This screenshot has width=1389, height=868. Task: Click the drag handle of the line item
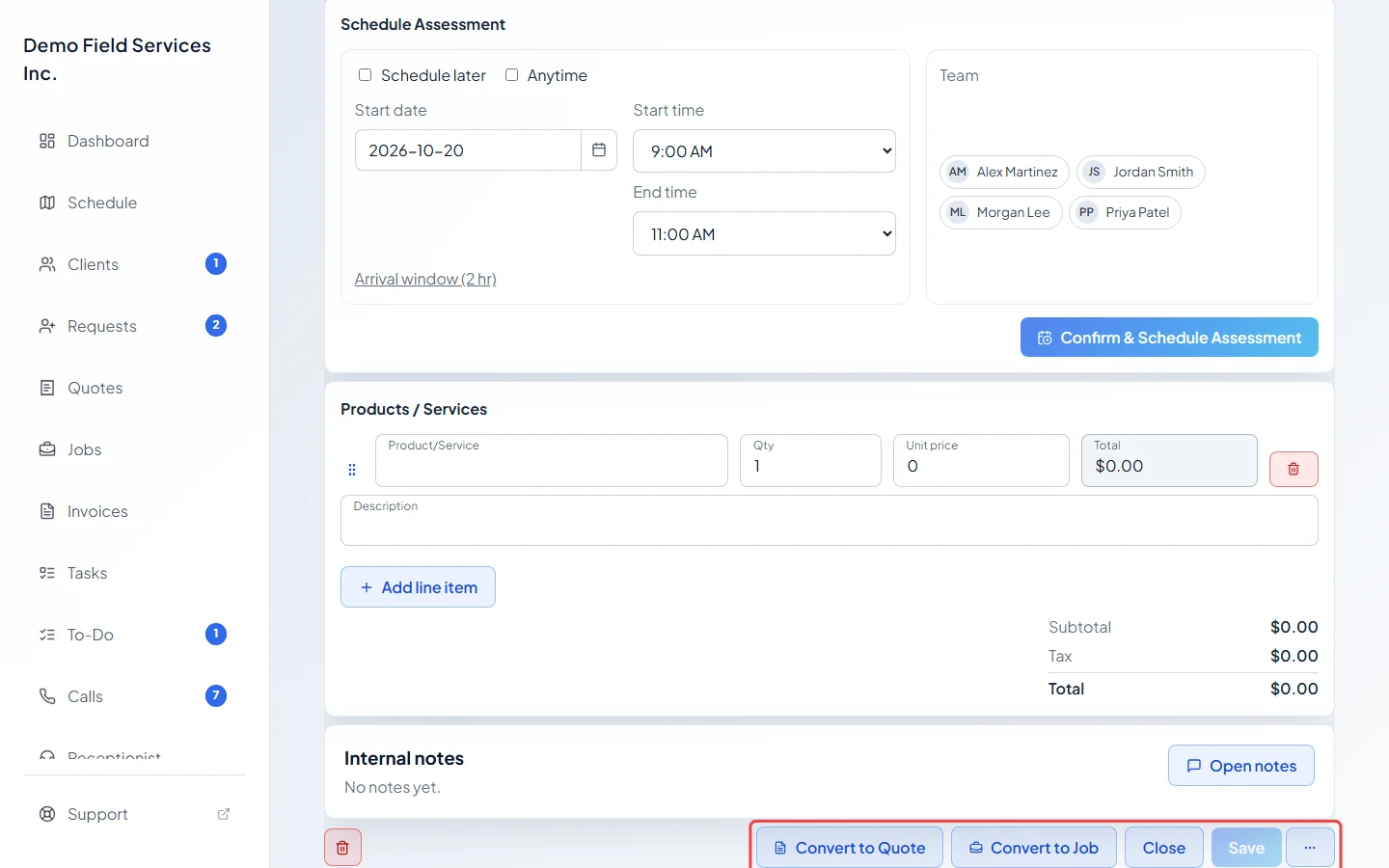click(352, 470)
